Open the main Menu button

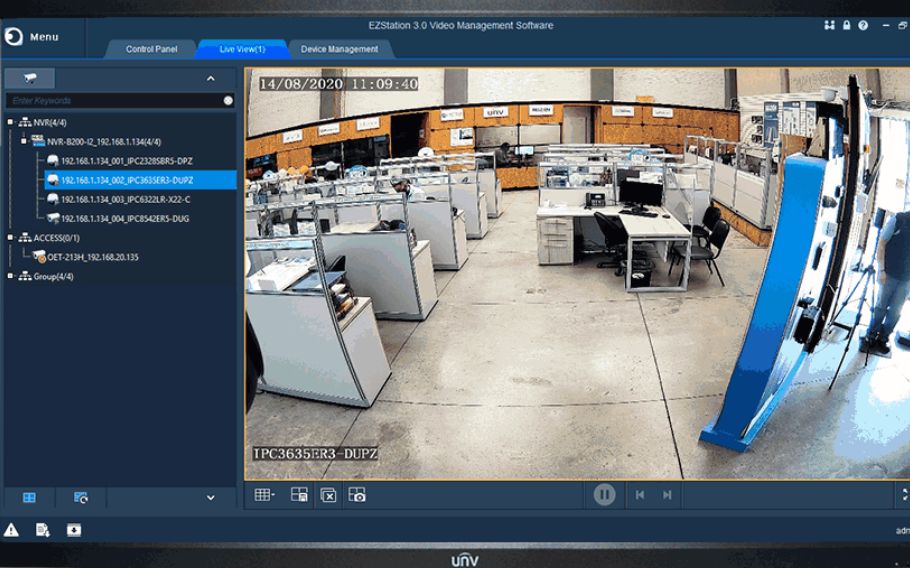[x=32, y=37]
